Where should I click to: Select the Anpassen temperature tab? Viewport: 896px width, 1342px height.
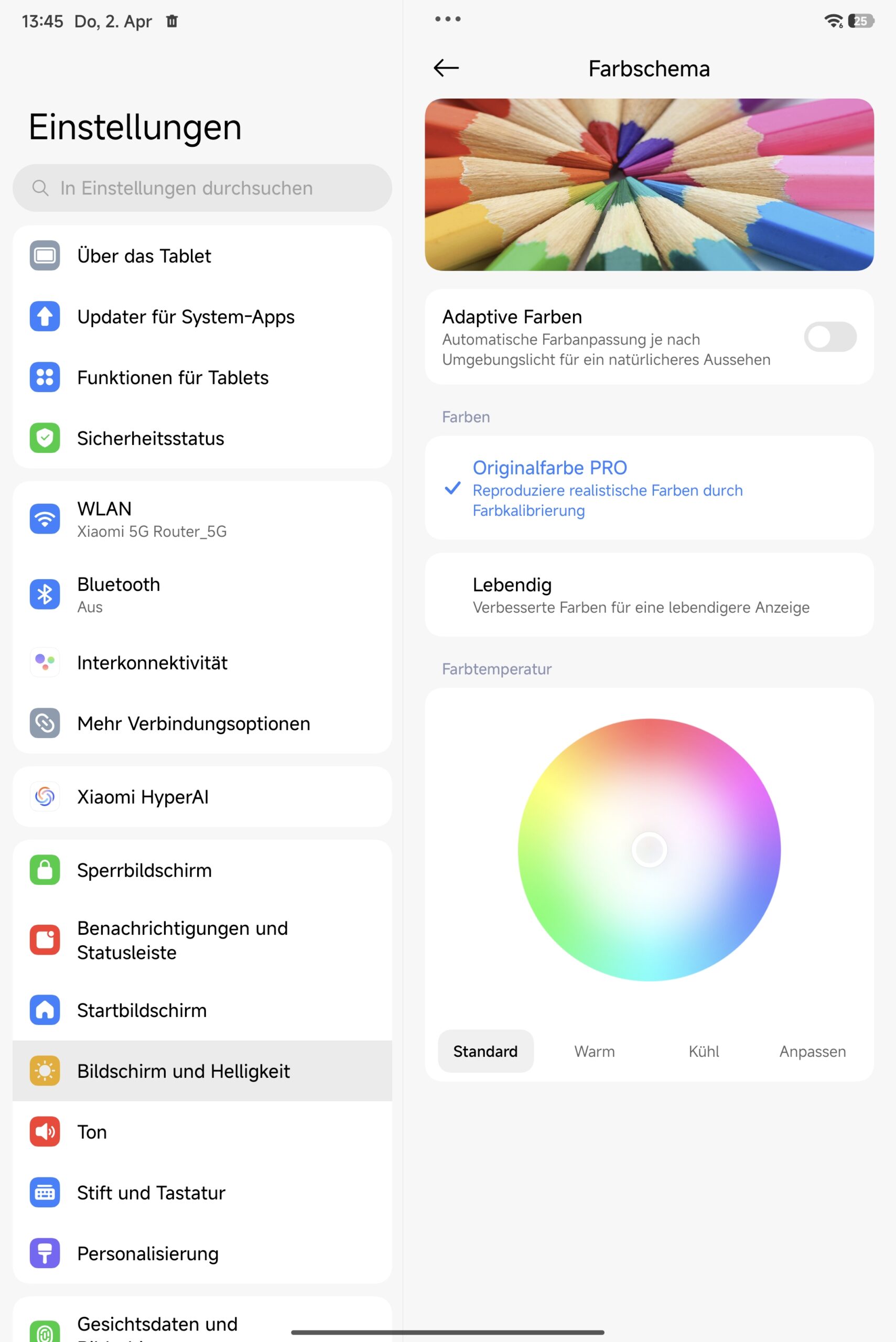click(x=813, y=1051)
